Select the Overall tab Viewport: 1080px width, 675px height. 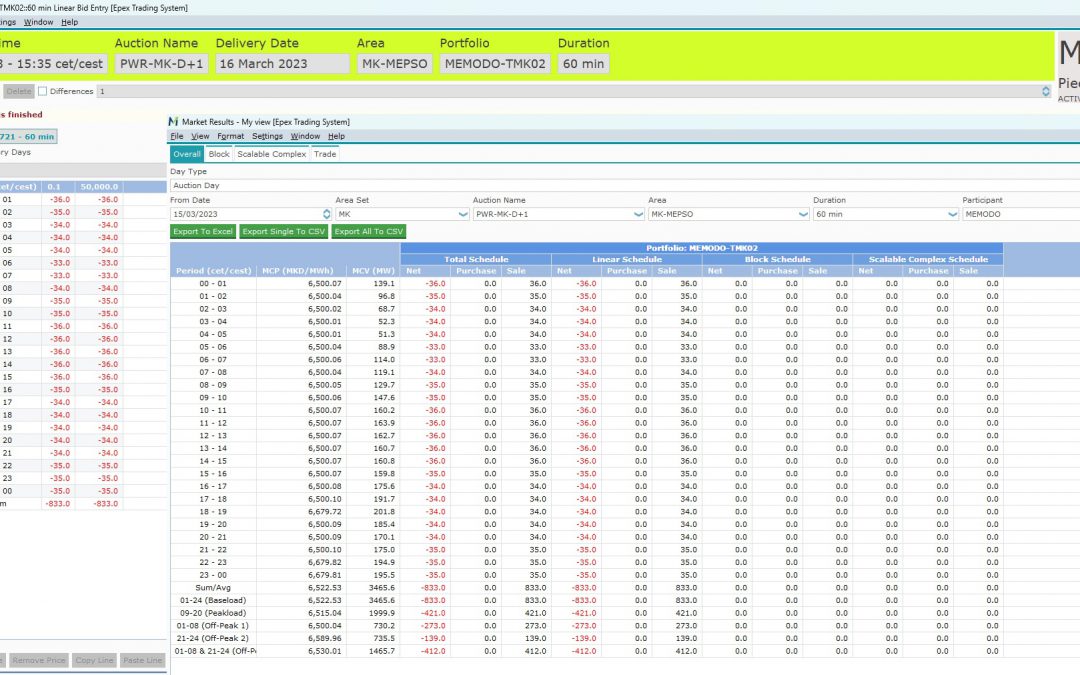point(187,154)
